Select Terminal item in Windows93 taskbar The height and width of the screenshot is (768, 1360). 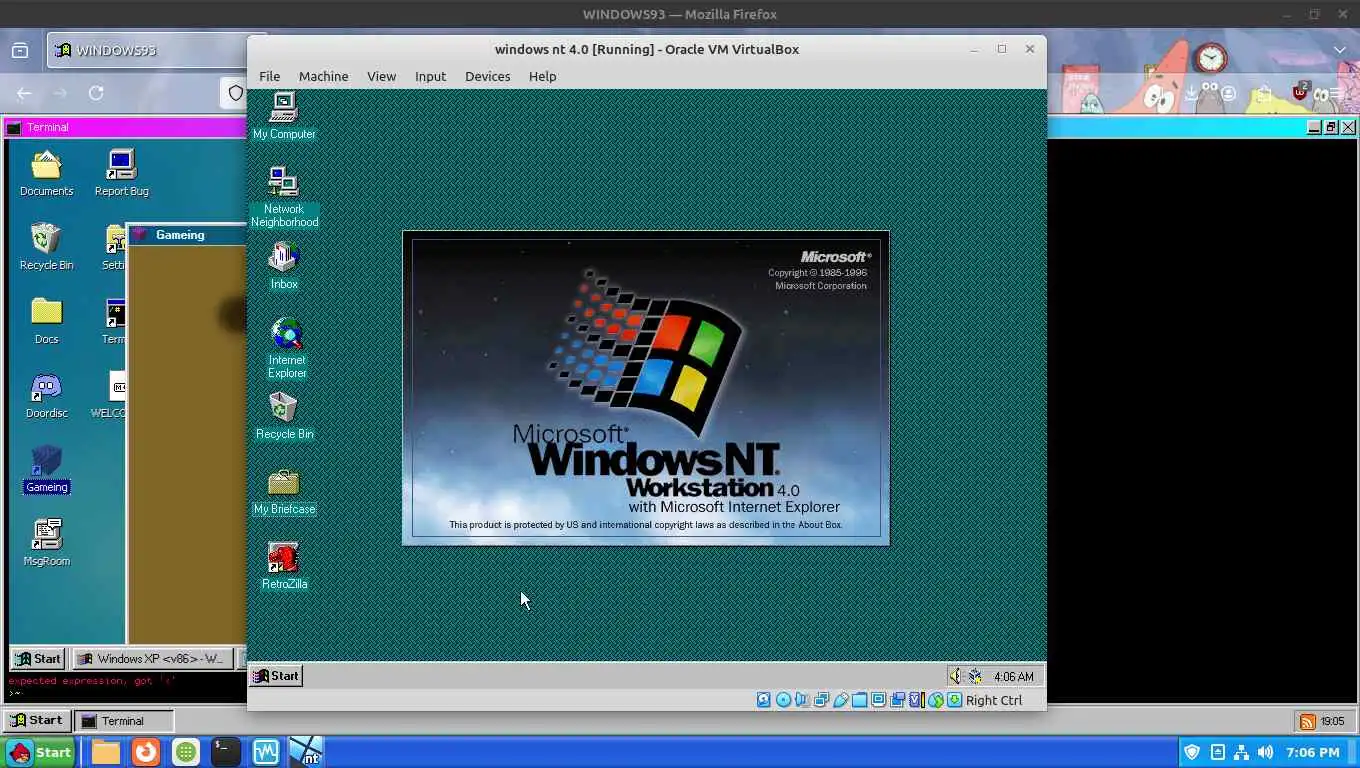[x=125, y=721]
